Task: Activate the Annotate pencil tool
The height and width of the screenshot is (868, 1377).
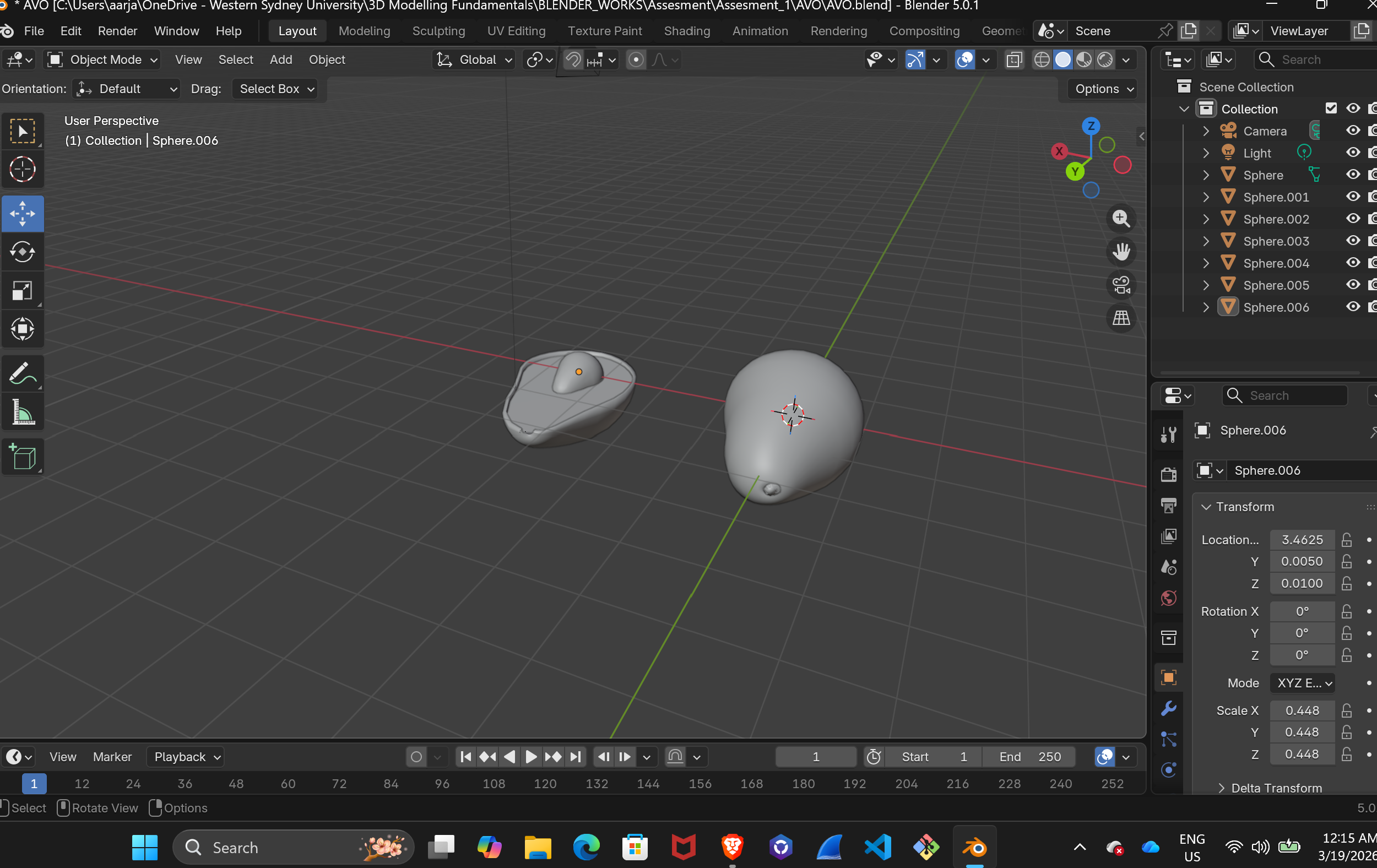Action: click(22, 374)
